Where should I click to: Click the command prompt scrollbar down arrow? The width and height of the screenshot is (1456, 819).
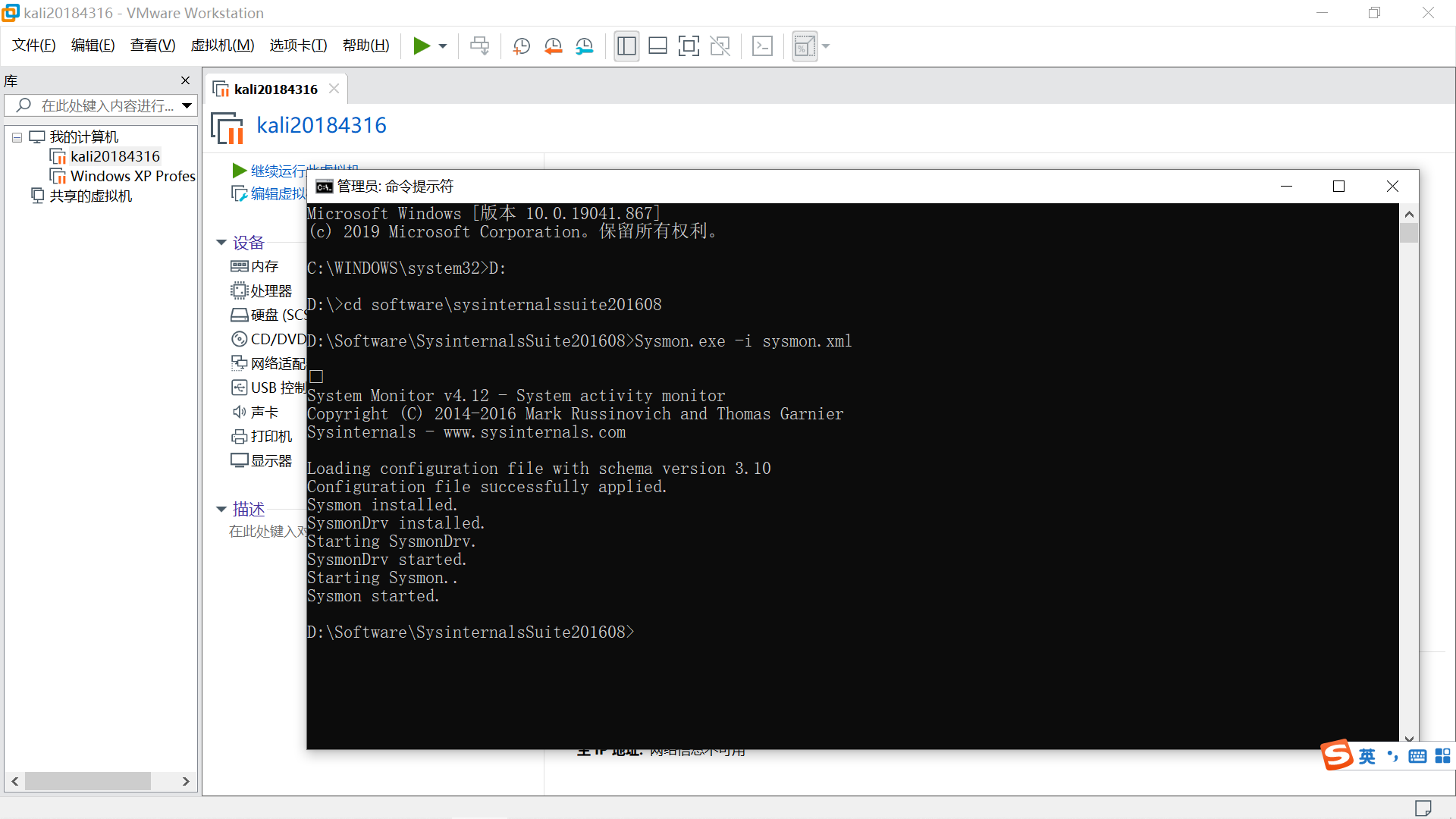point(1409,738)
